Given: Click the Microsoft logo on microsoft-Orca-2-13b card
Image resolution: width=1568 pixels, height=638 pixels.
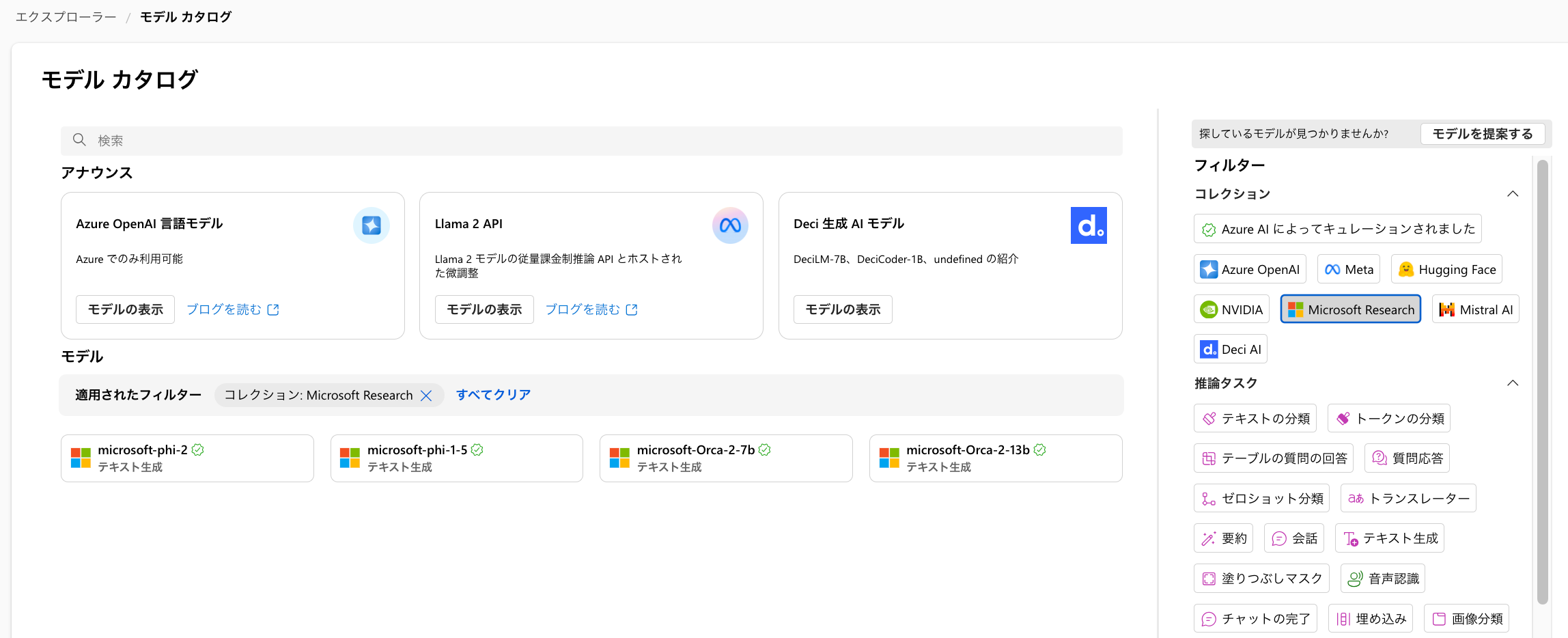Looking at the screenshot, I should click(889, 458).
